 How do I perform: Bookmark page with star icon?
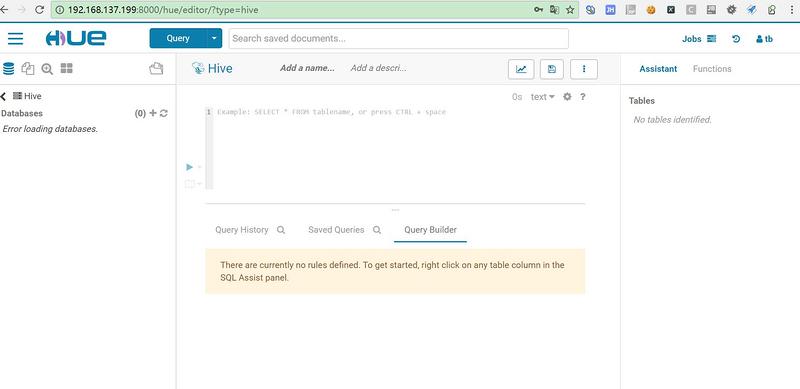pos(570,10)
